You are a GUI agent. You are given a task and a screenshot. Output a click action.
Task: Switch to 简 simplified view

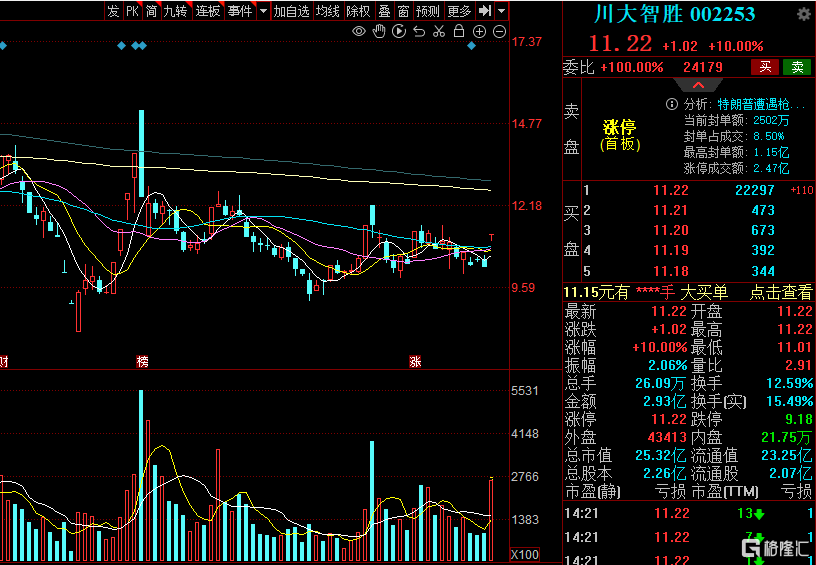(151, 11)
